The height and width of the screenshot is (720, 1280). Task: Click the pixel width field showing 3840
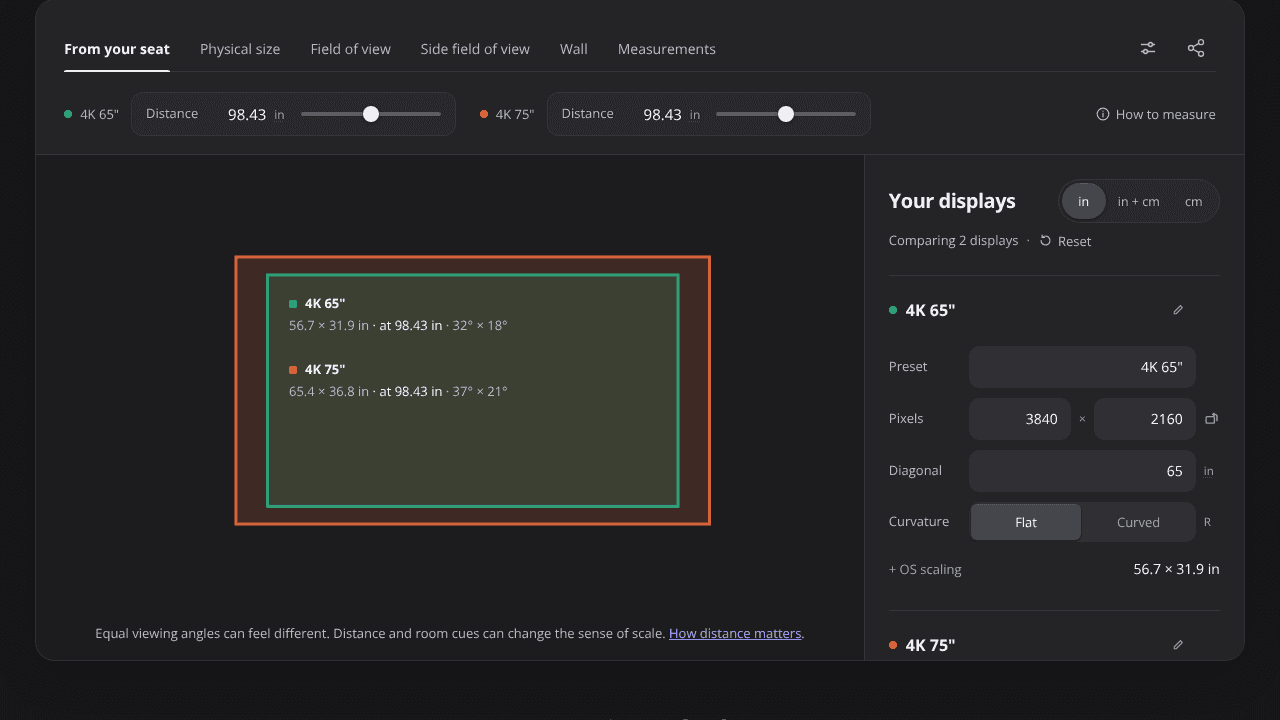pyautogui.click(x=1019, y=419)
